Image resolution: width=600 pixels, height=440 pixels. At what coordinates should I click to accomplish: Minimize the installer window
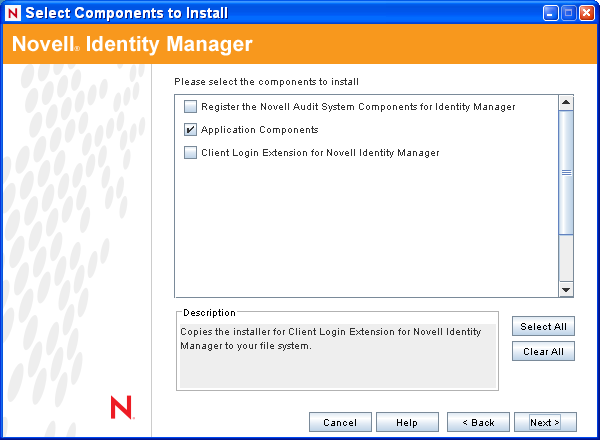click(551, 14)
